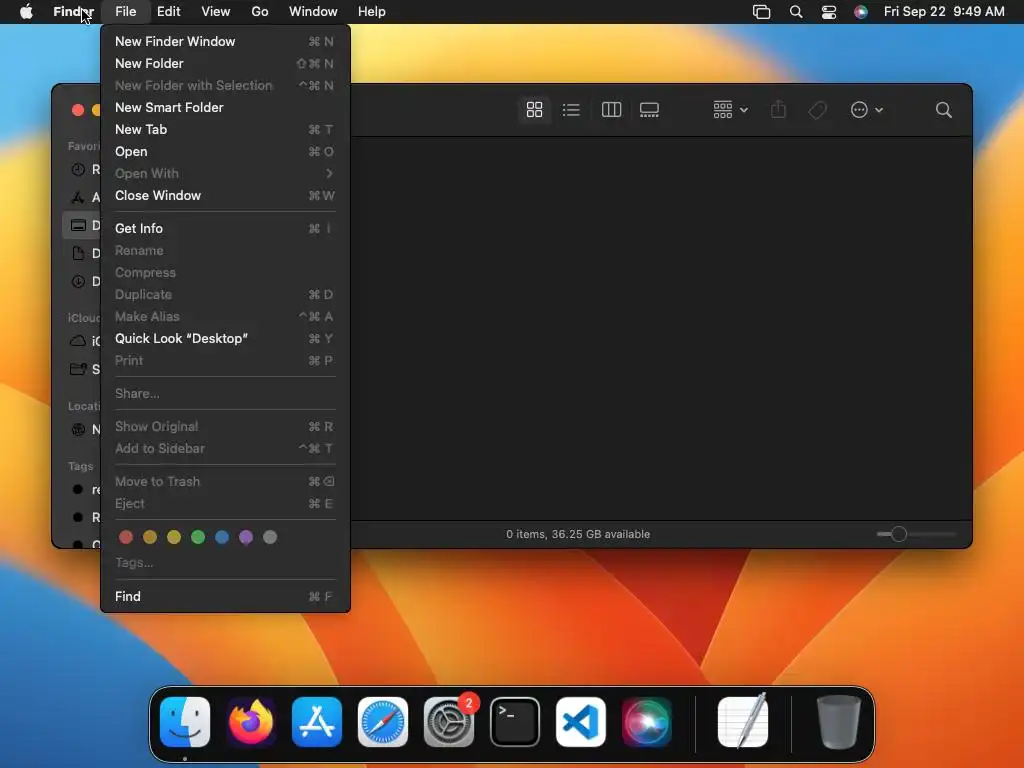Screen dimensions: 1024x768
Task: Pick the orange tag color
Action: [150, 537]
